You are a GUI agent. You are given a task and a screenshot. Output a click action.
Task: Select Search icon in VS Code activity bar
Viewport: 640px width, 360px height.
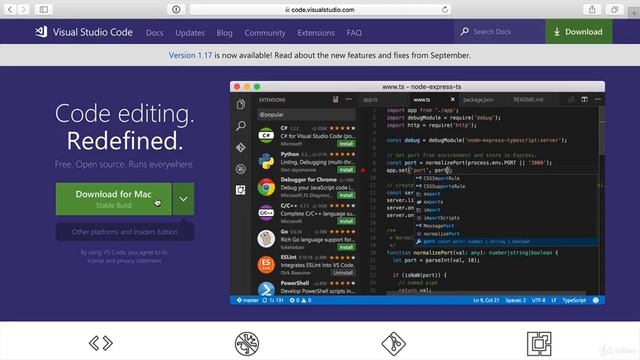tap(241, 126)
